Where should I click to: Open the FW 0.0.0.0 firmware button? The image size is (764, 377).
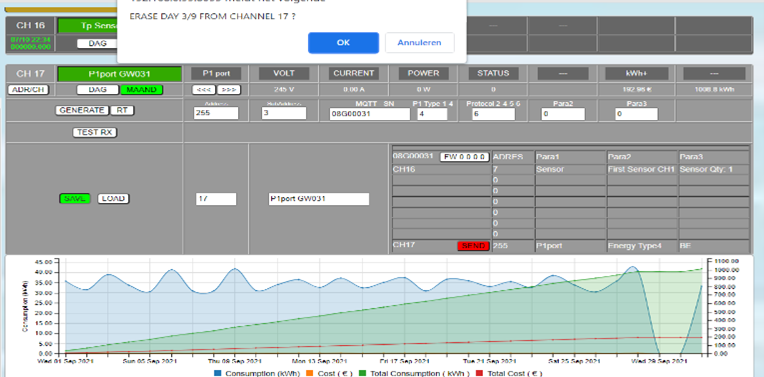[464, 157]
